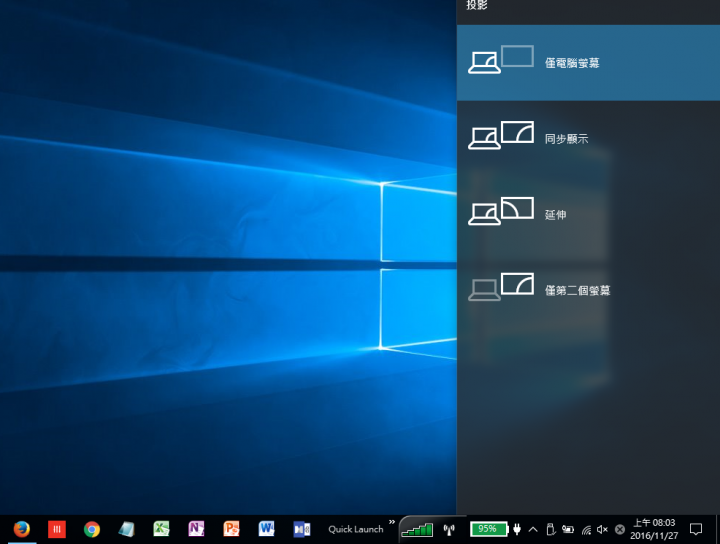Open Google Chrome from the taskbar
The image size is (720, 544).
coord(92,529)
